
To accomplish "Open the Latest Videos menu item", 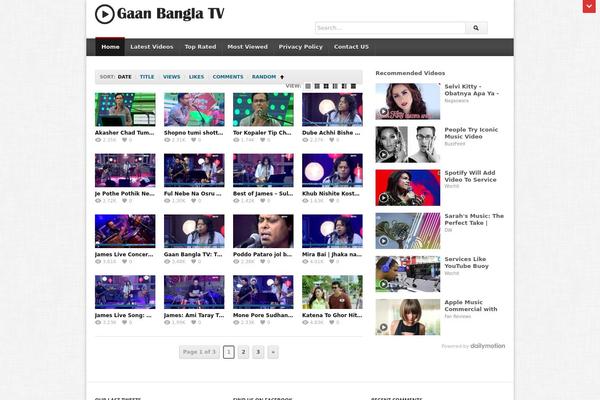I will coord(152,47).
